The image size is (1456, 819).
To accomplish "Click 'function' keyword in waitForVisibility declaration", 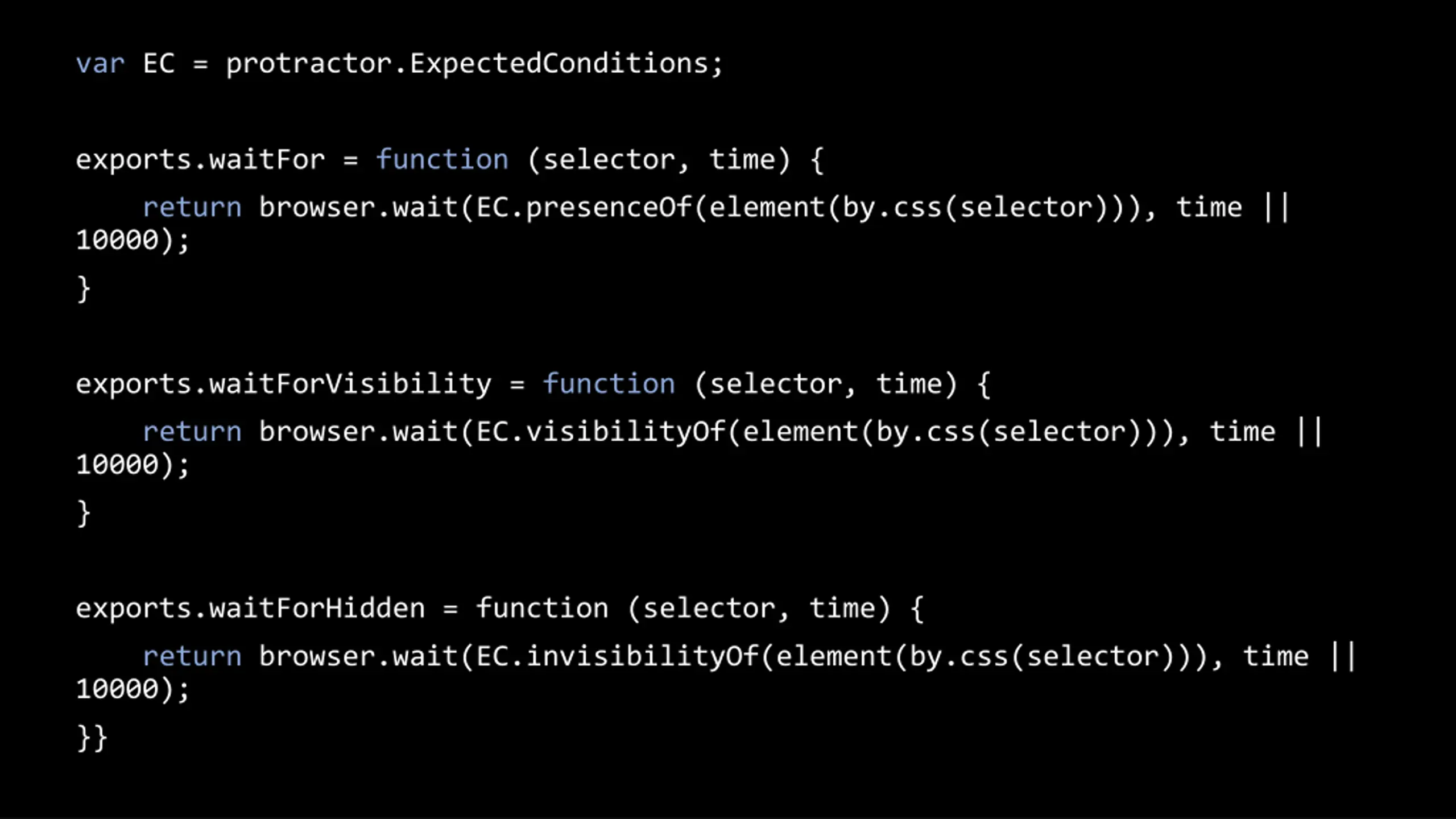I will (x=609, y=384).
